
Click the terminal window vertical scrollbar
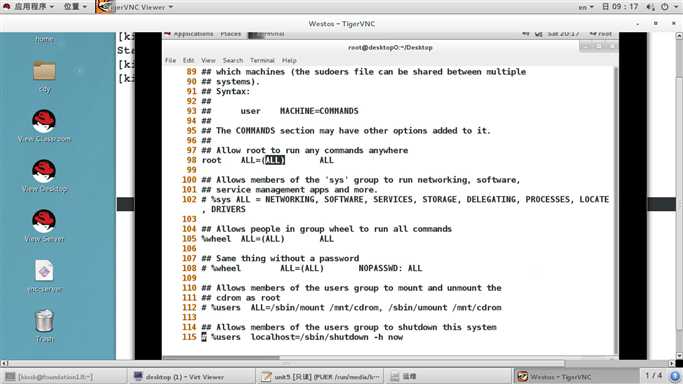click(x=616, y=211)
